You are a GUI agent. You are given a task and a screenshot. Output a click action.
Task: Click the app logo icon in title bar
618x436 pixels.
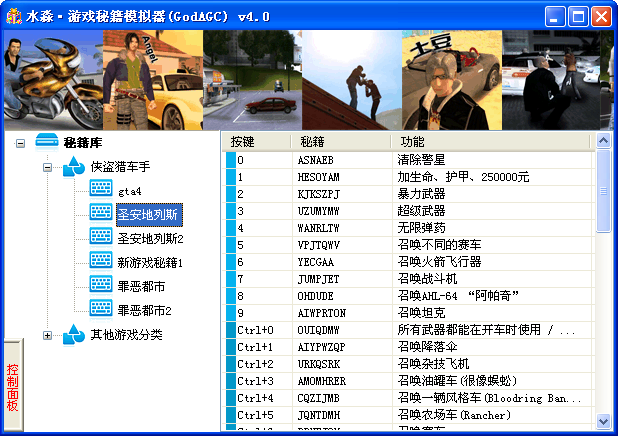click(14, 16)
